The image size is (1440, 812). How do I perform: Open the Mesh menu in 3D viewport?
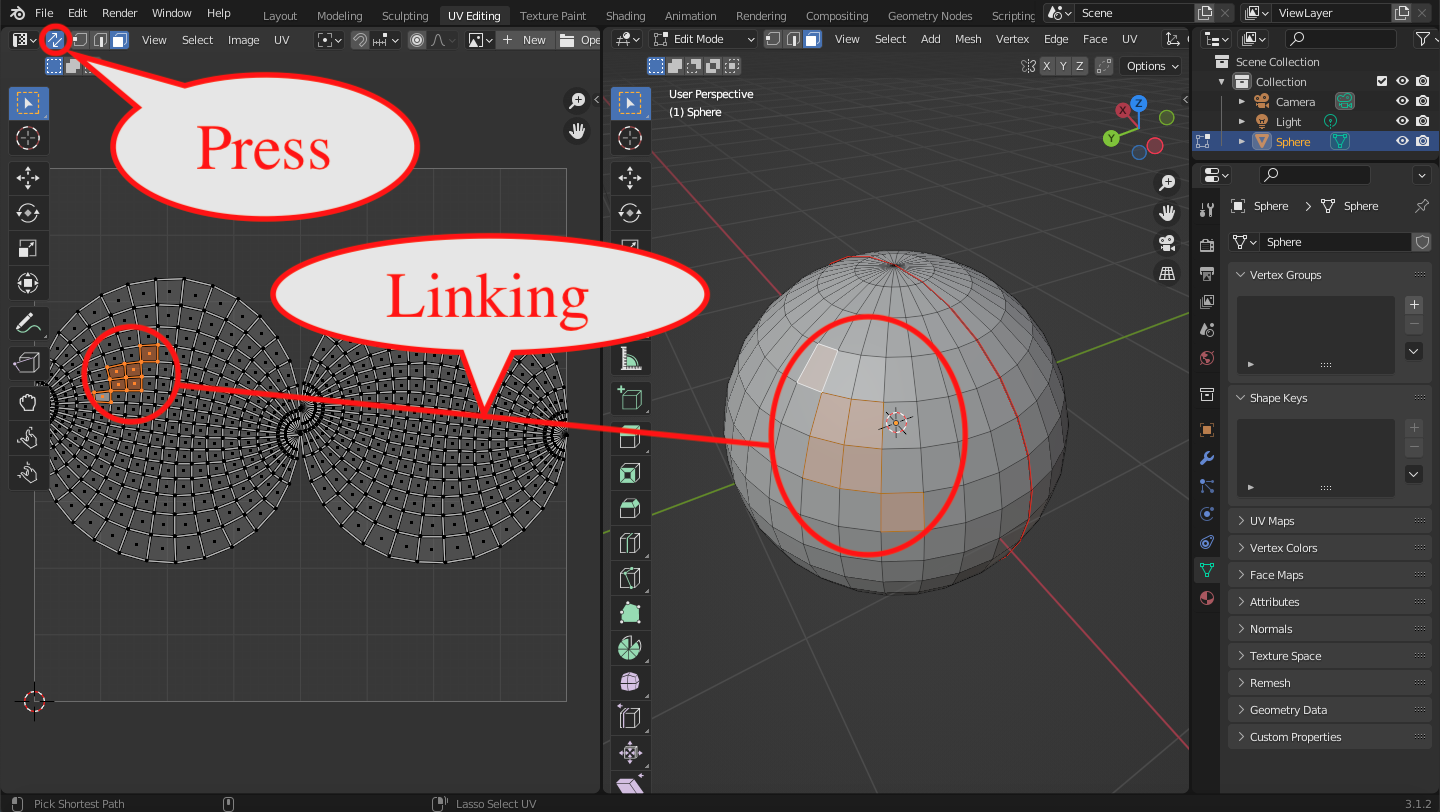(x=968, y=39)
